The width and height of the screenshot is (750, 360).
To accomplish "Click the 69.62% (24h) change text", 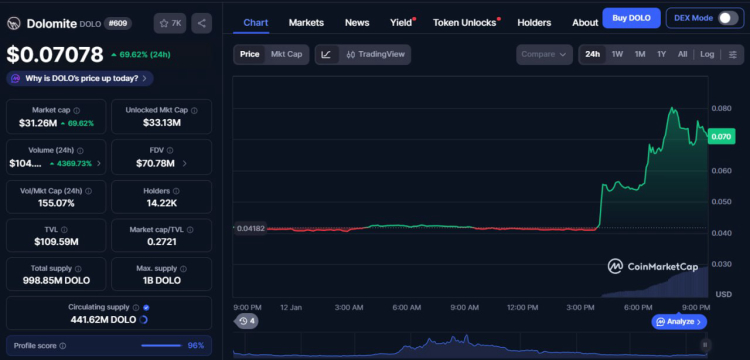I will coord(144,55).
